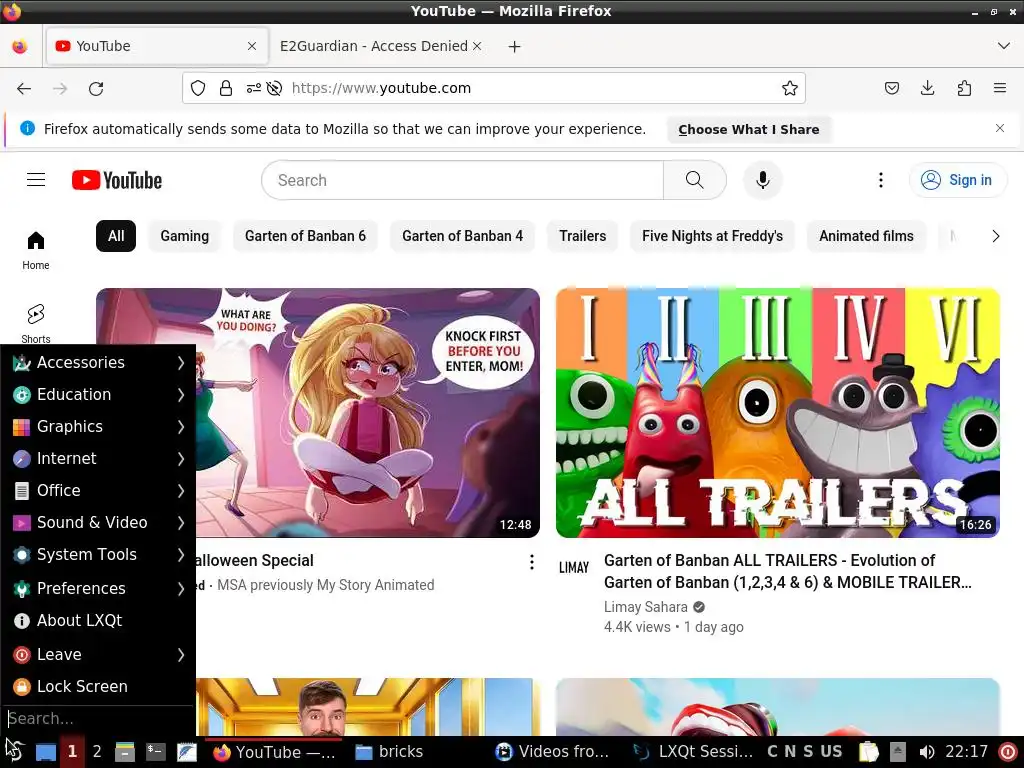The width and height of the screenshot is (1024, 768).
Task: Select the YouTube browser tab
Action: [157, 46]
